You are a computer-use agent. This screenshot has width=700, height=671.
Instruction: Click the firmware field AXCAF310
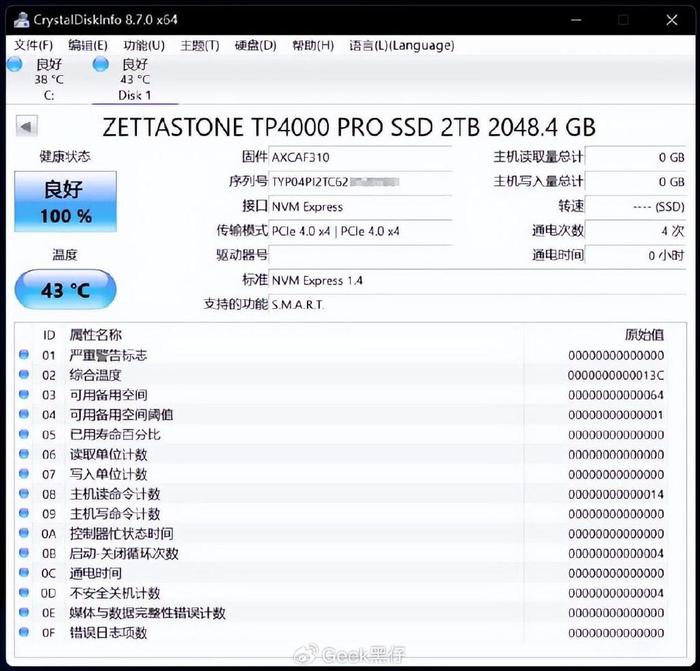[360, 158]
